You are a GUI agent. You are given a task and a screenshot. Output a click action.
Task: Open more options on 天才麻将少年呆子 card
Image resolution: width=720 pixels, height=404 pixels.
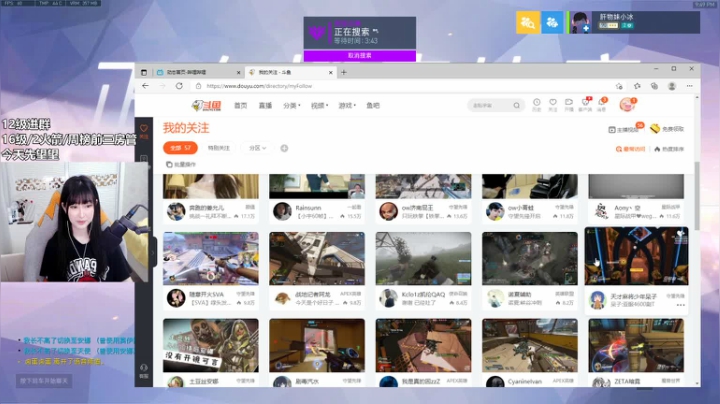680,305
